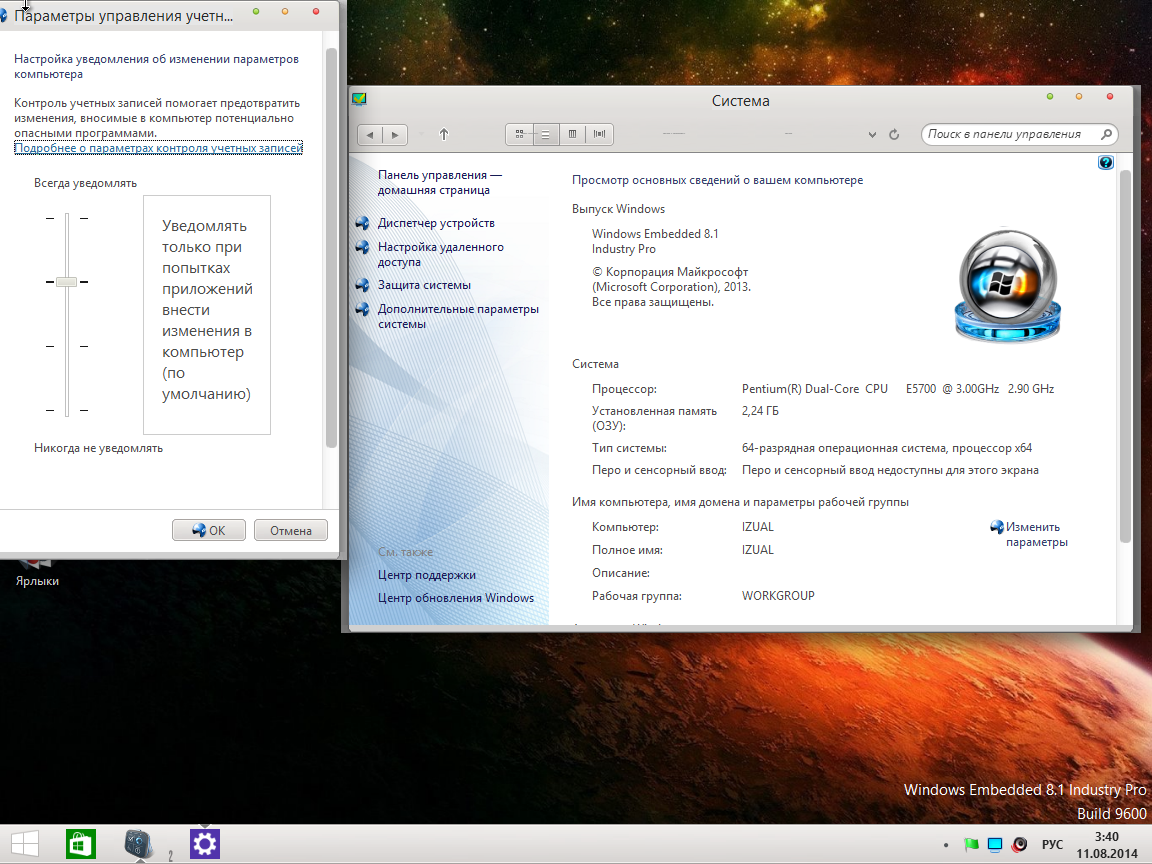The width and height of the screenshot is (1152, 864).
Task: Click Отмена in UAC settings dialog
Action: [x=291, y=530]
